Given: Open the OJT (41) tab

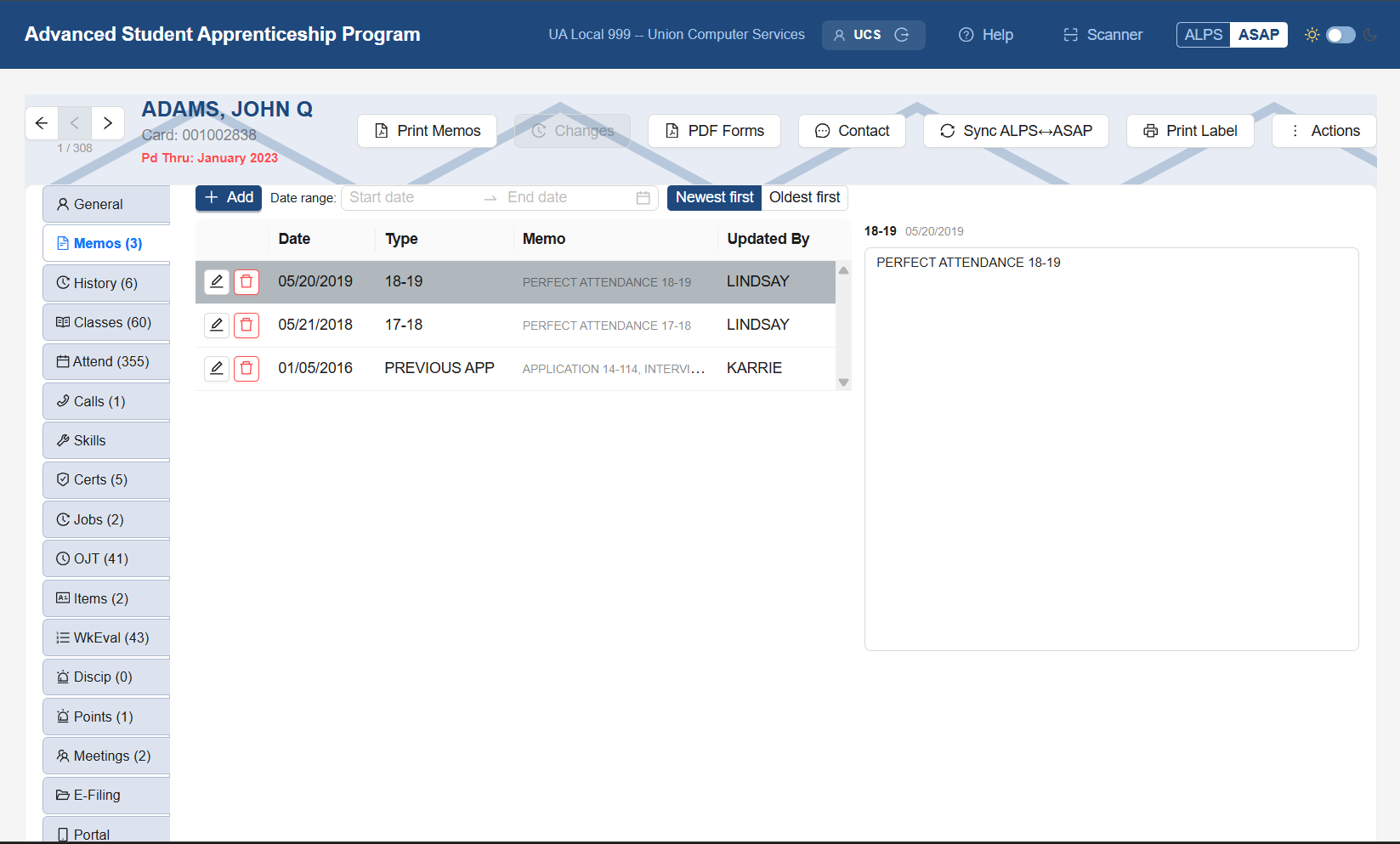Looking at the screenshot, I should tap(106, 558).
